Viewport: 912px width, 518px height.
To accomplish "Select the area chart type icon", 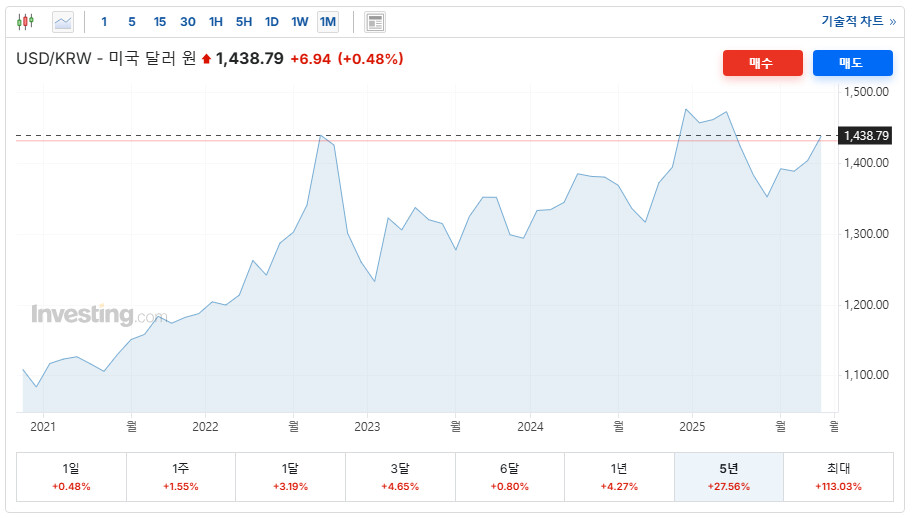I will [63, 21].
